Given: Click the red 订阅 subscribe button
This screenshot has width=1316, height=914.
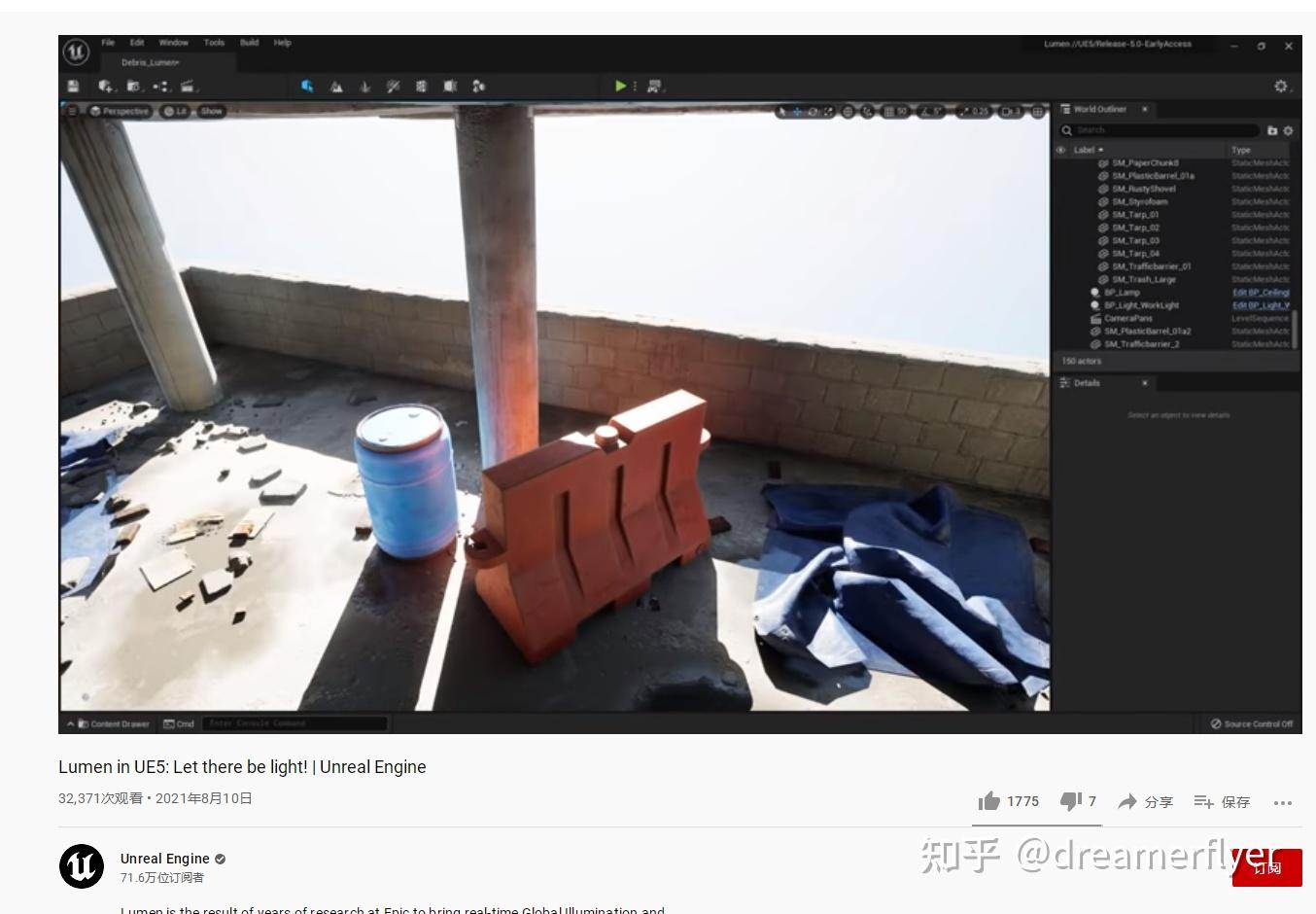Looking at the screenshot, I should coord(1267,867).
